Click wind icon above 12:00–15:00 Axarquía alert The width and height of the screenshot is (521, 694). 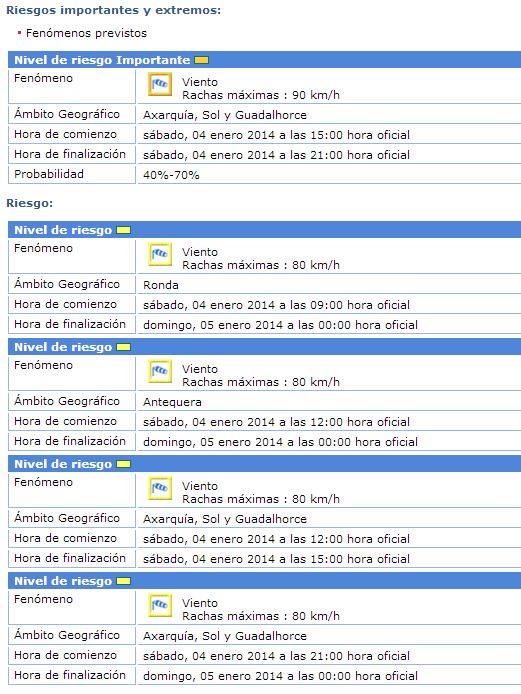tap(160, 488)
